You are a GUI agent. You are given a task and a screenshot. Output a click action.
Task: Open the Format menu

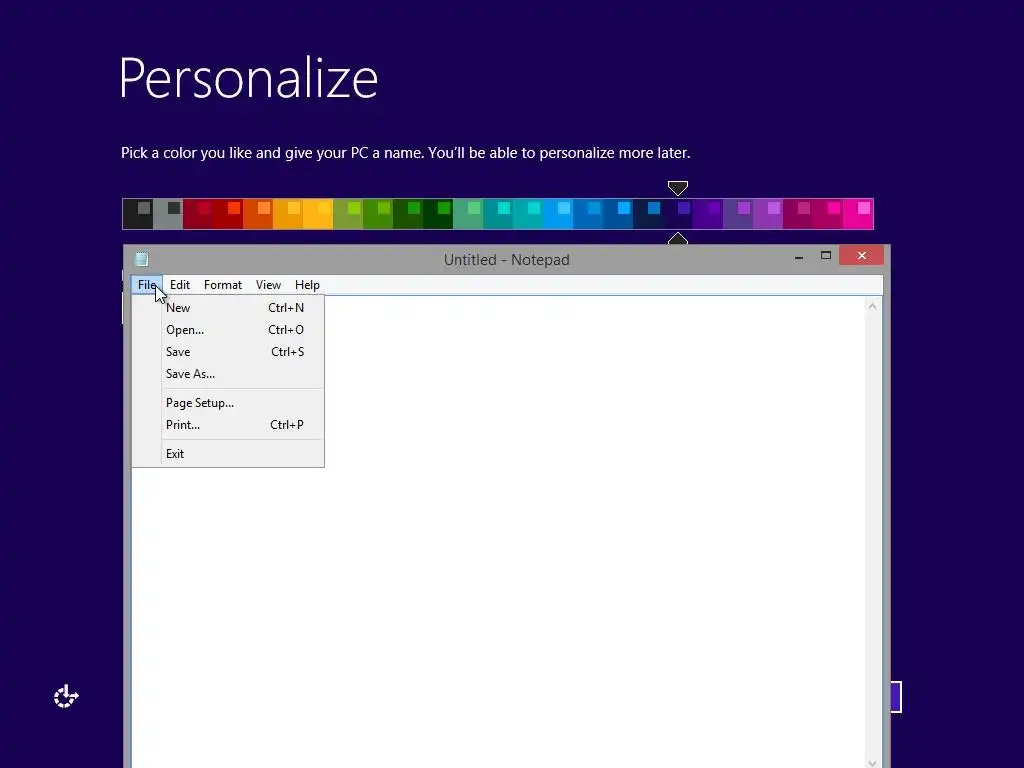[223, 285]
